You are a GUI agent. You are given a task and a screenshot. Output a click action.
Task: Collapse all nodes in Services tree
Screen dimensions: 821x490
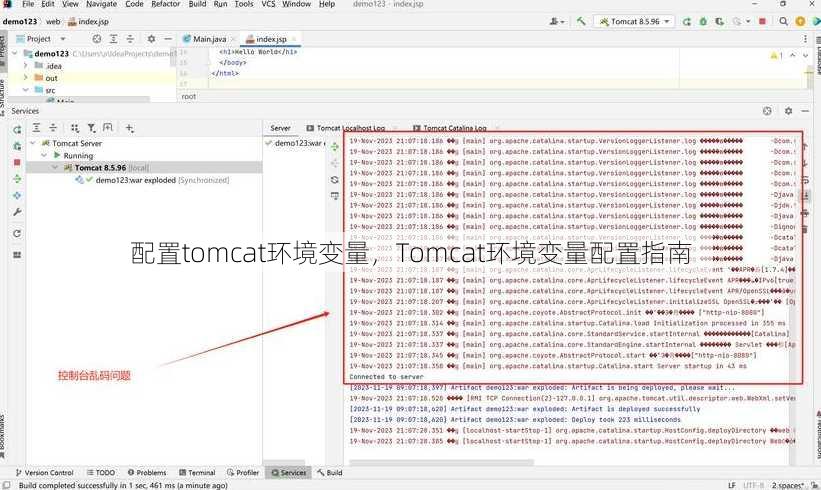53,128
